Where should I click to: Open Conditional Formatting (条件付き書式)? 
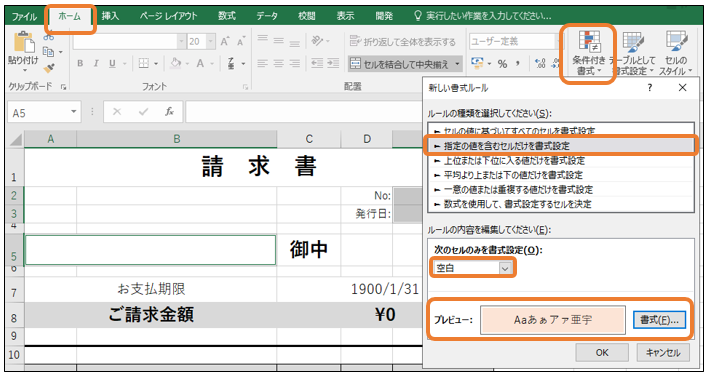click(588, 53)
